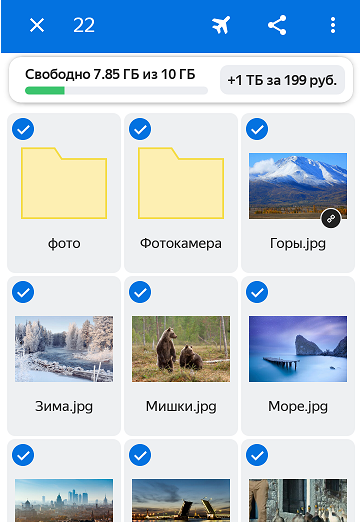Uncheck the Фотокамера folder checkmark
Image resolution: width=360 pixels, height=522 pixels.
point(140,129)
